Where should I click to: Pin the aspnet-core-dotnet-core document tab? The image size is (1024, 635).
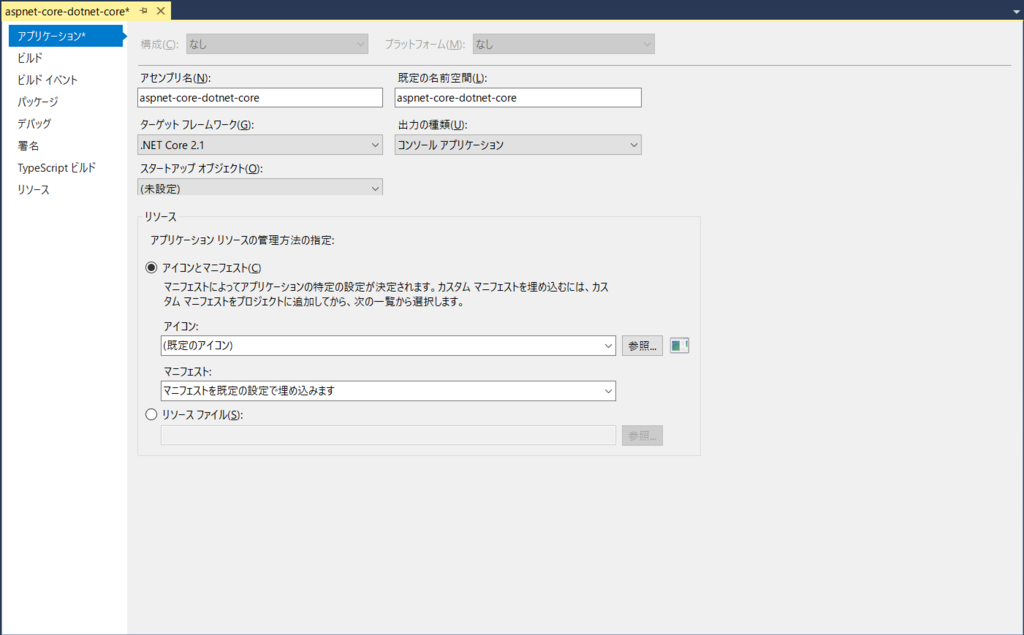pos(144,11)
